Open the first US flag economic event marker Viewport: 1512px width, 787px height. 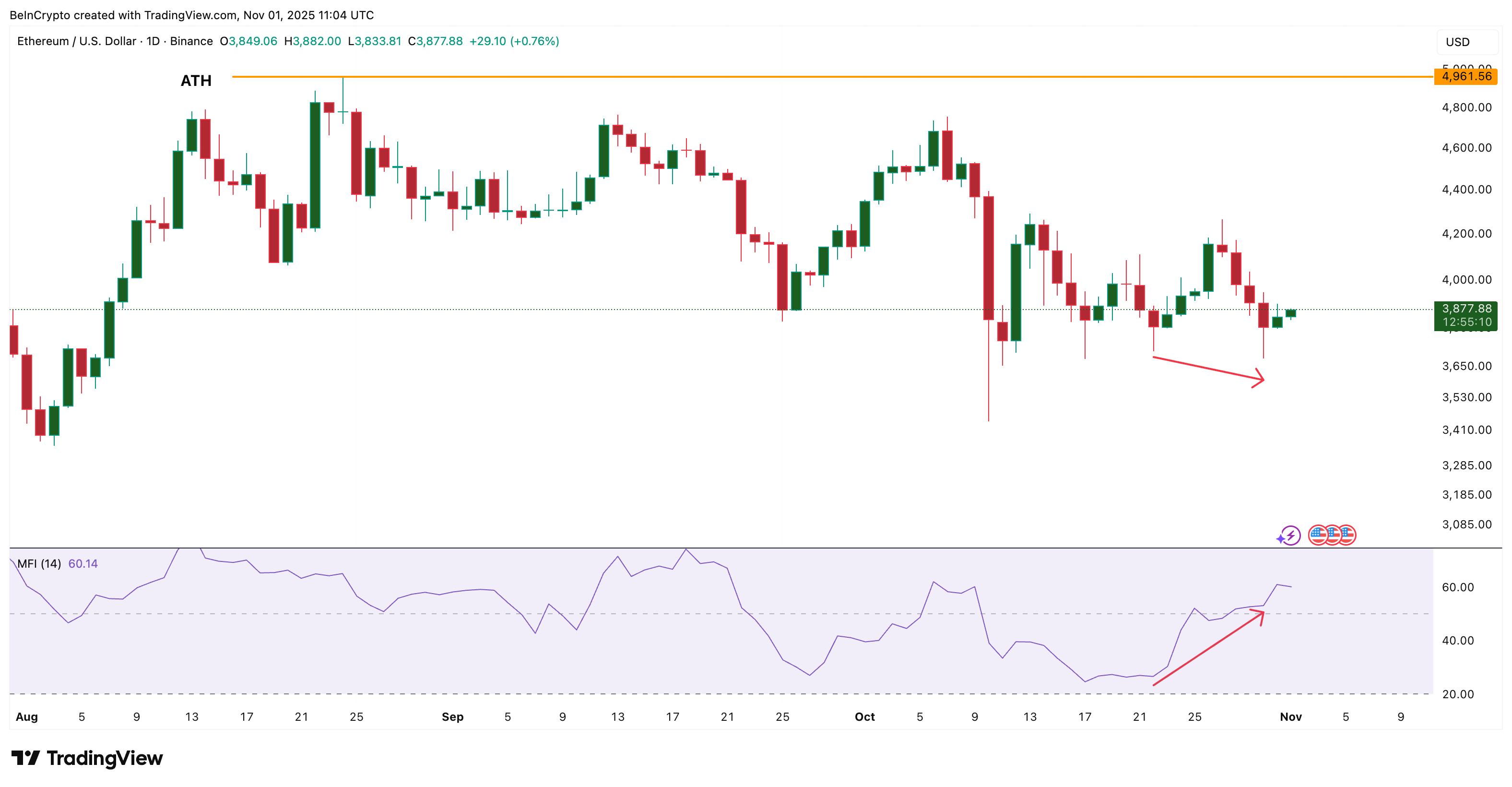[1318, 536]
